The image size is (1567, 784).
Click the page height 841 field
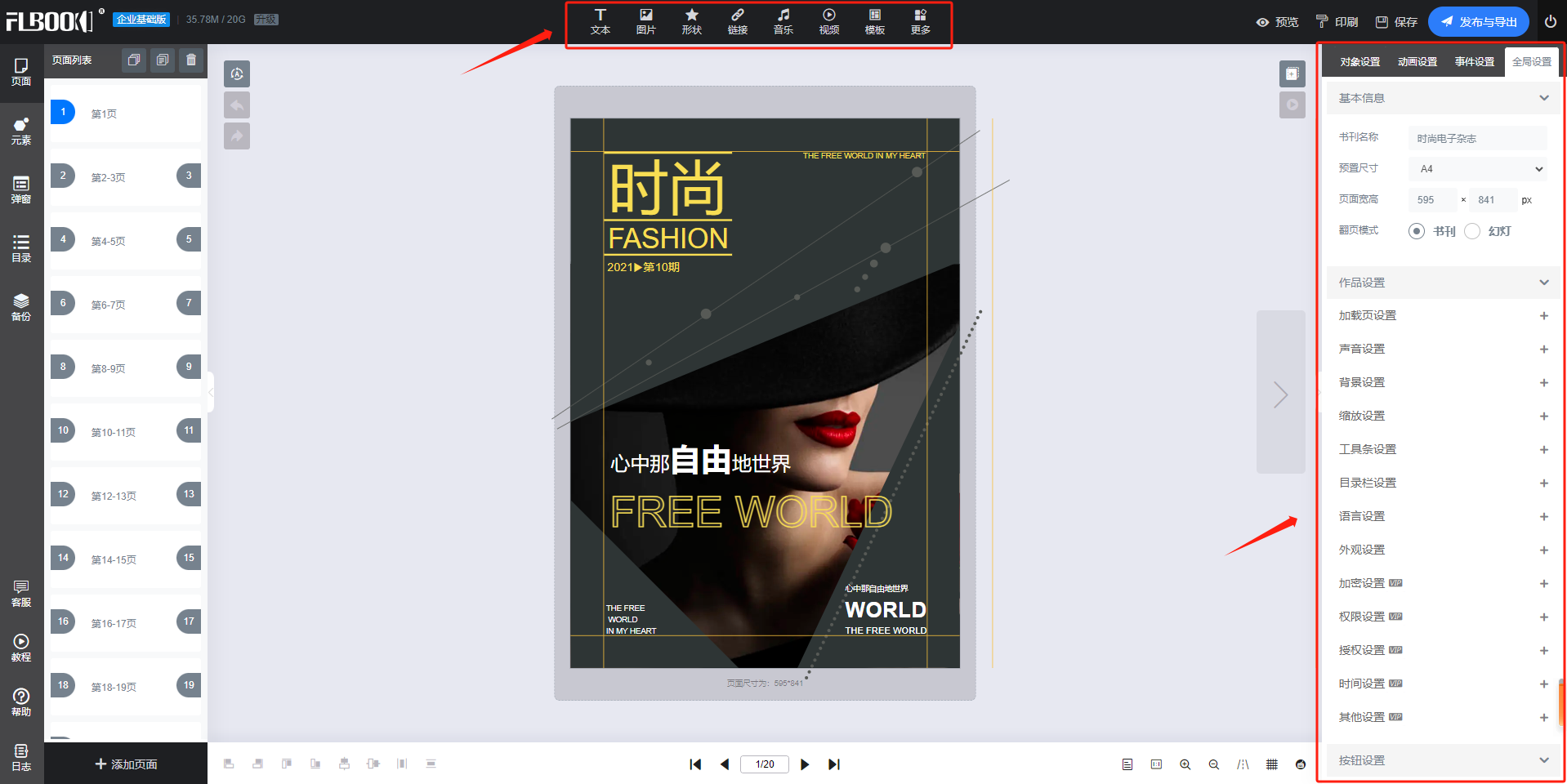click(1493, 200)
